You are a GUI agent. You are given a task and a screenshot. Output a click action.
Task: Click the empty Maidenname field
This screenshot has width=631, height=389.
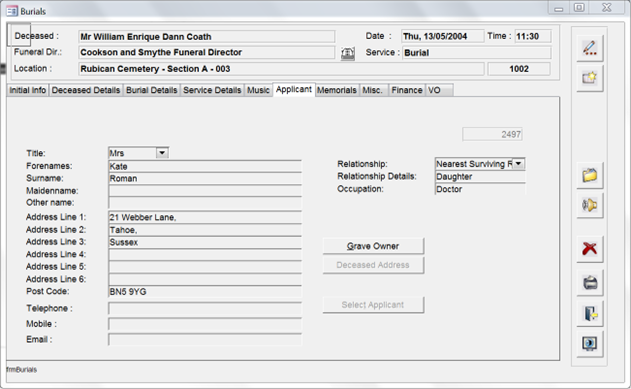(205, 191)
